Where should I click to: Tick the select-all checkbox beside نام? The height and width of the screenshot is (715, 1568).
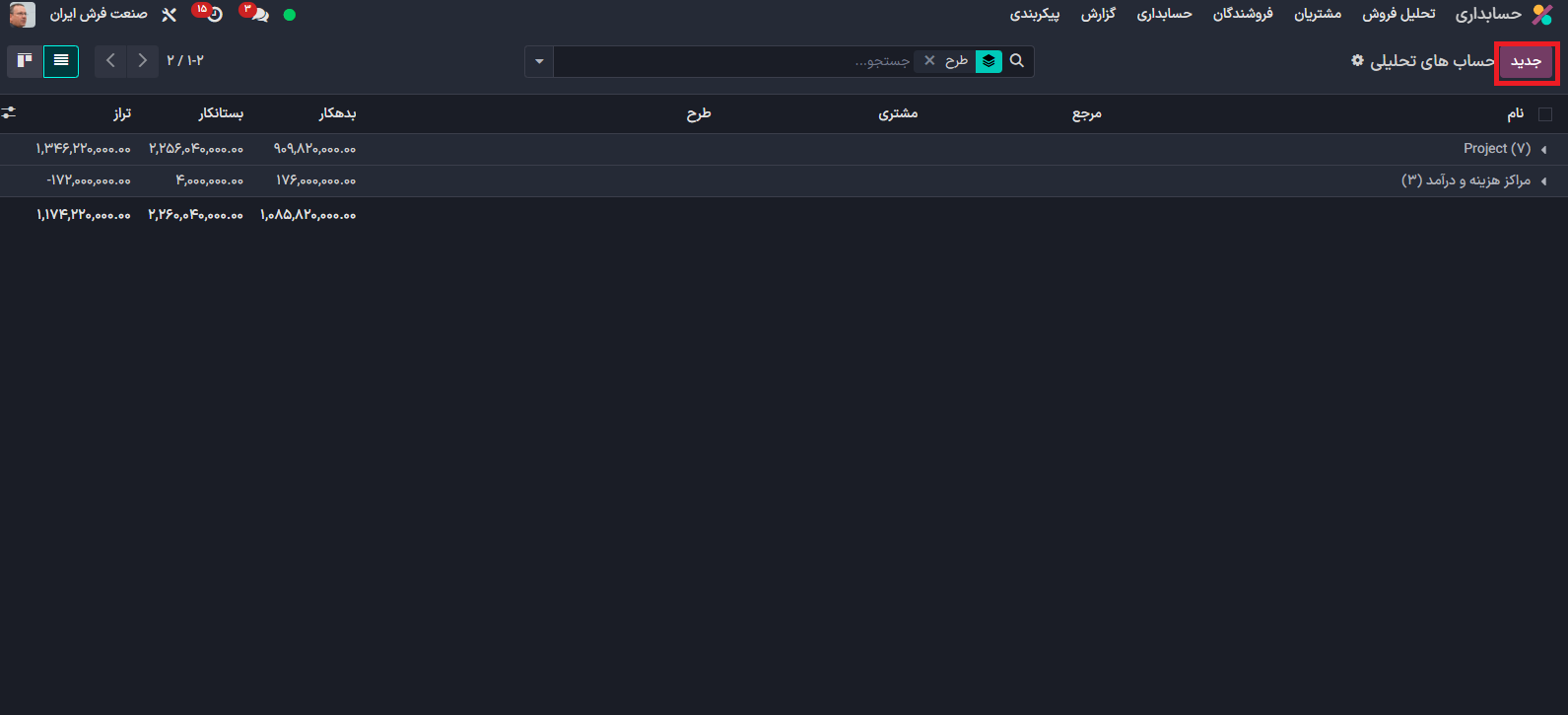[1544, 114]
